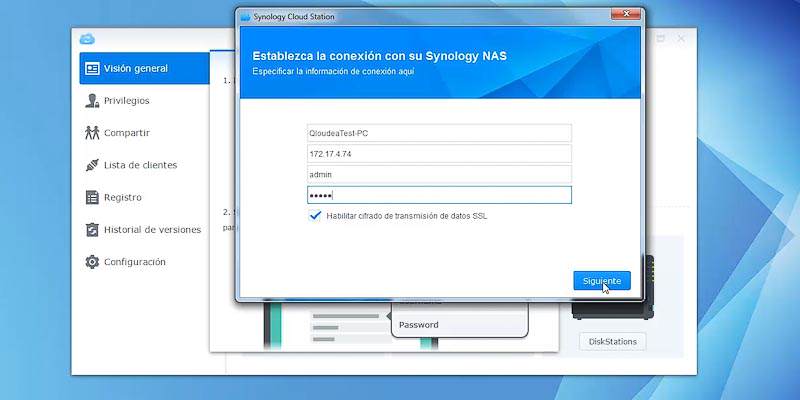Screen dimensions: 800x400
Task: Click the username field admin
Action: [x=439, y=174]
